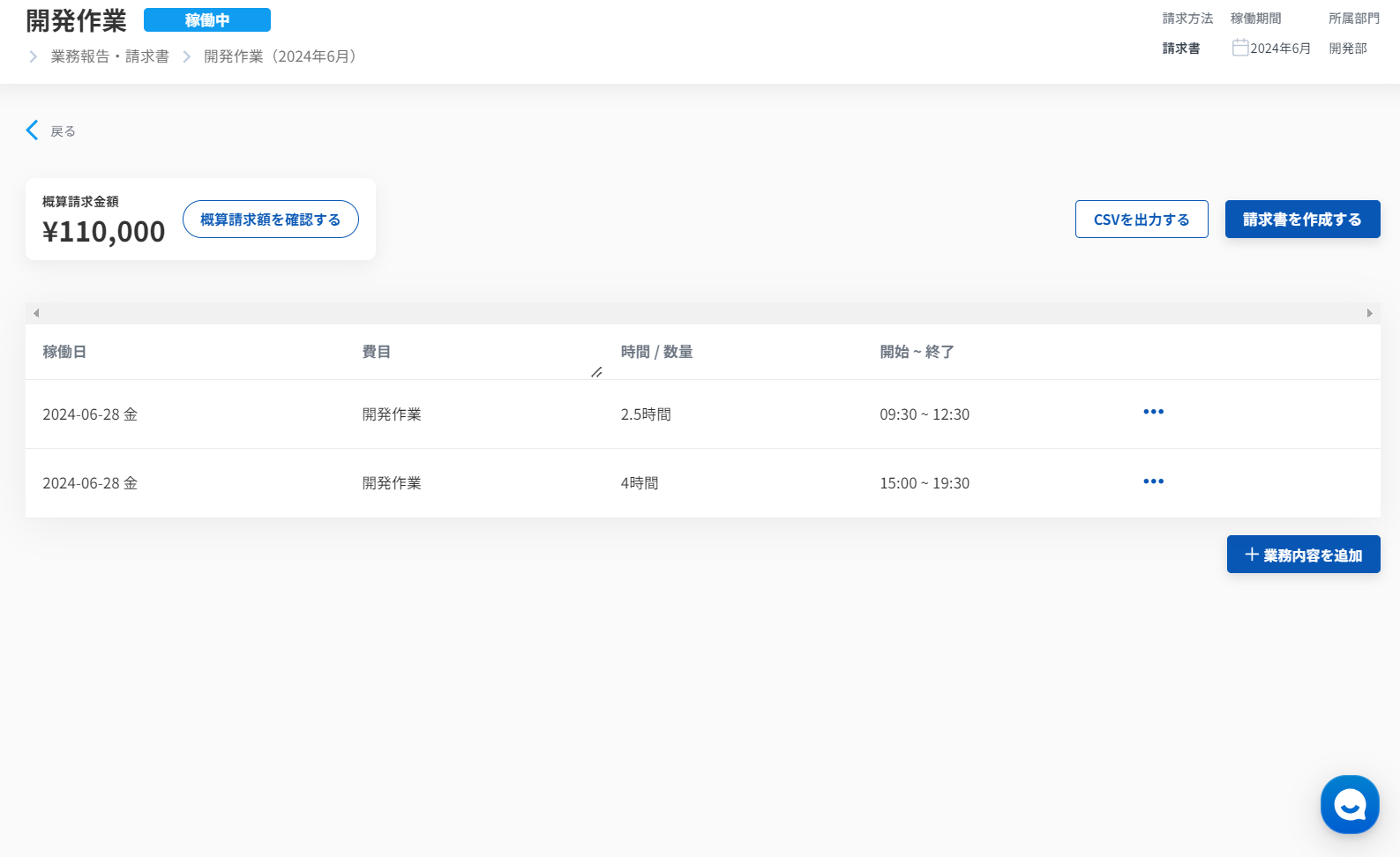Click the right scroll arrow above table
The image size is (1400, 857).
1369,313
